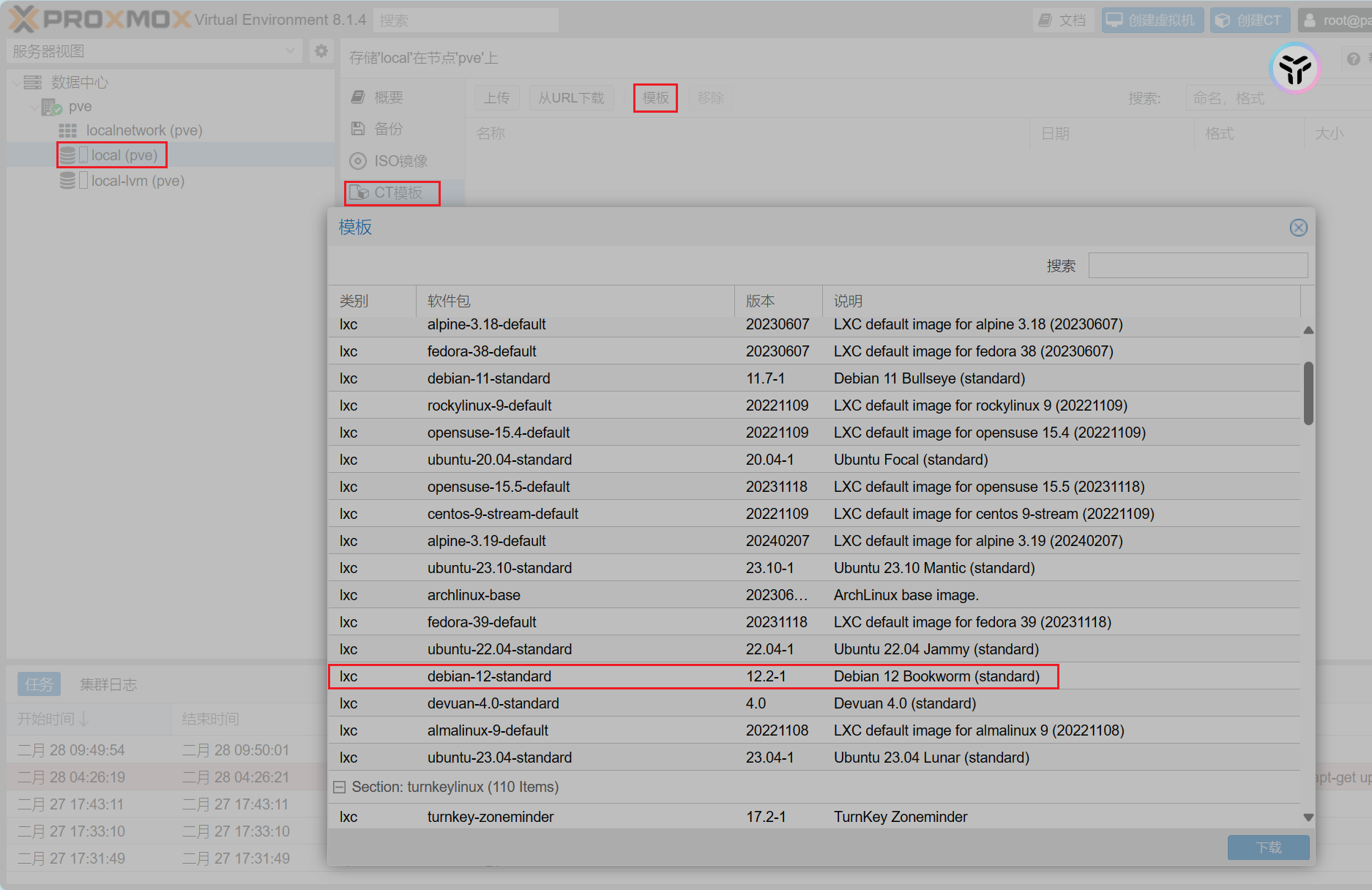Screen dimensions: 1372x890
Task: Switch to the Tasks log tab
Action: tap(39, 684)
